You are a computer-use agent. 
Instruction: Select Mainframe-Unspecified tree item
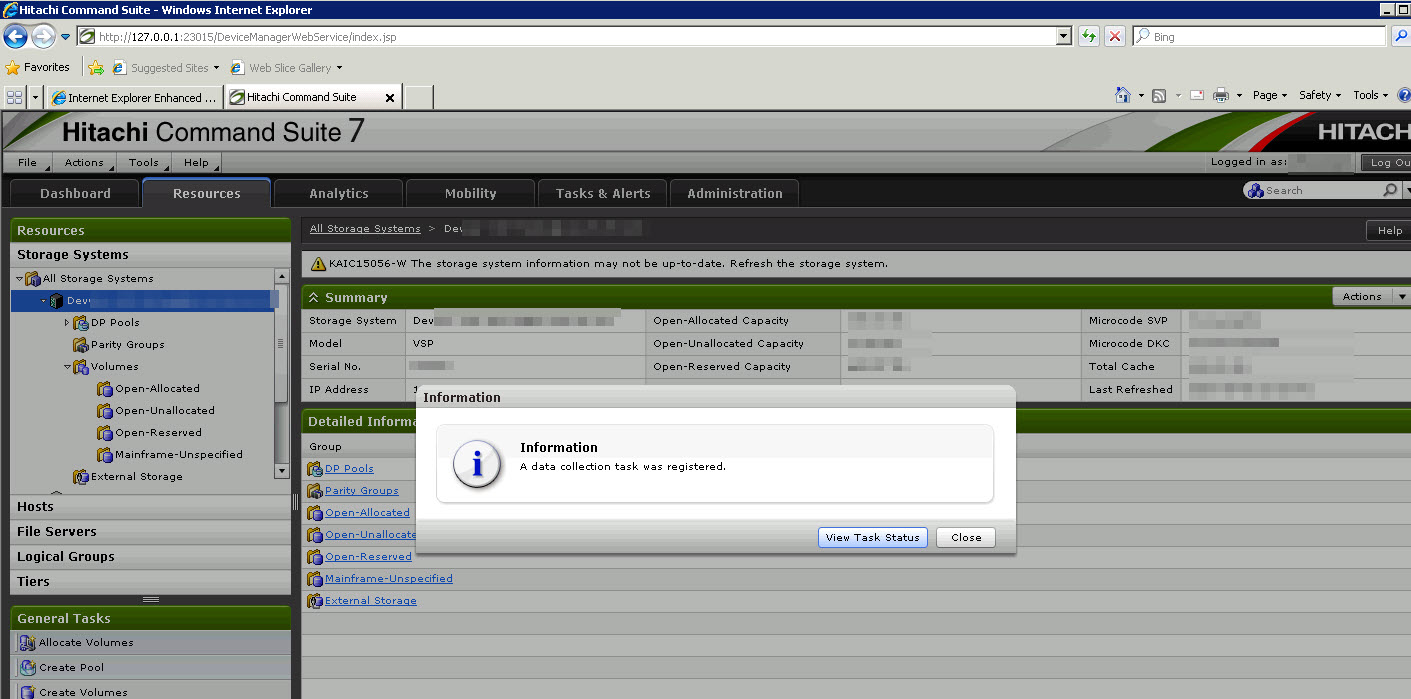[178, 455]
